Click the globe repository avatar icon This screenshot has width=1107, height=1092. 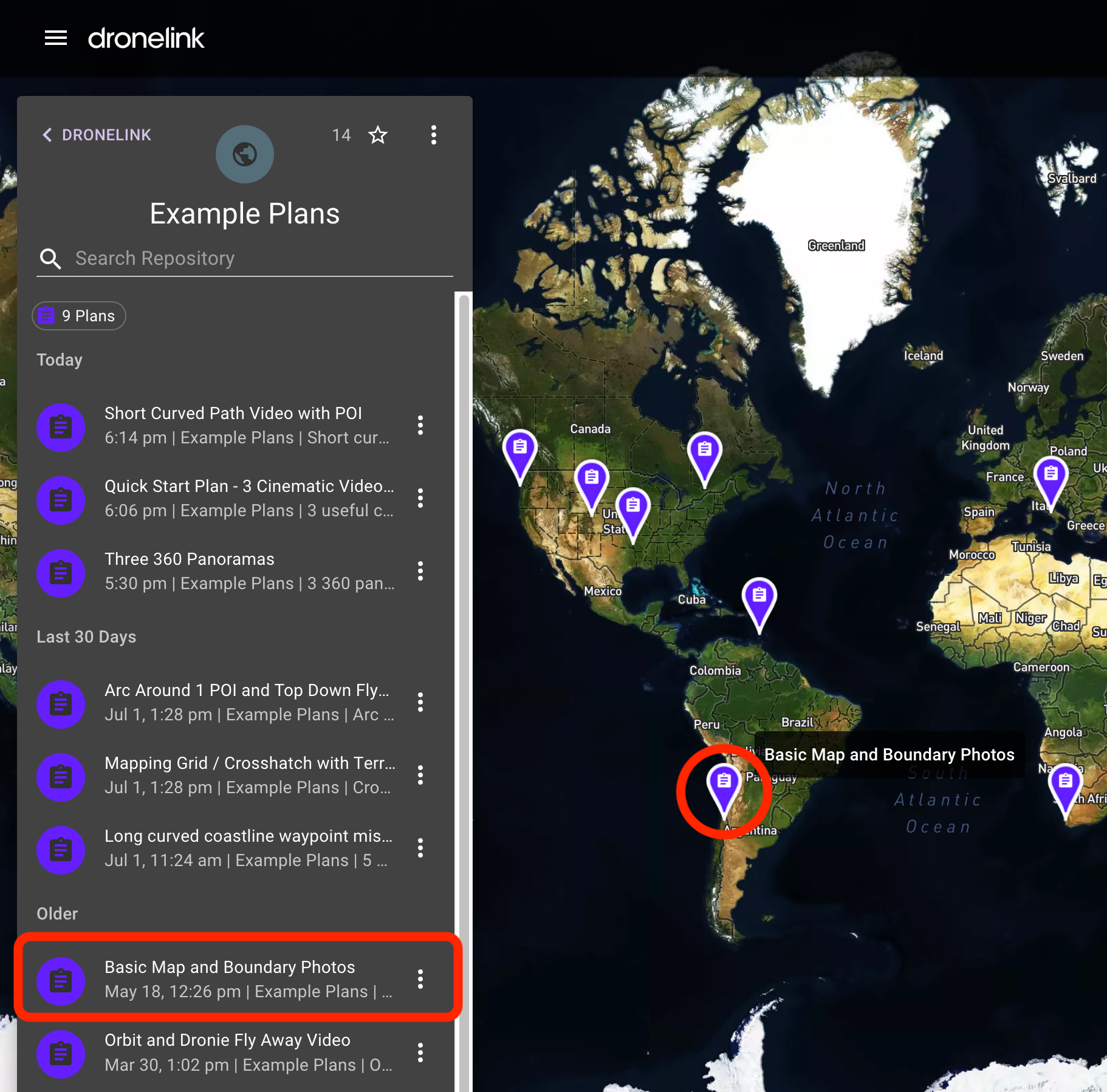[x=245, y=154]
